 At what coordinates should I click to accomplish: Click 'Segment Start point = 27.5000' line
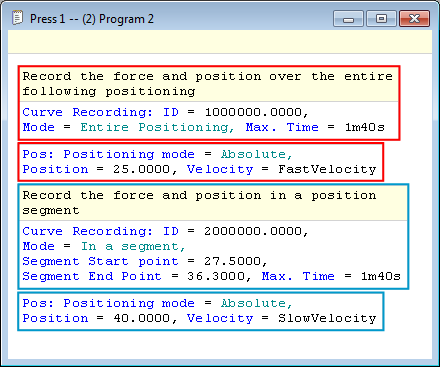click(145, 261)
